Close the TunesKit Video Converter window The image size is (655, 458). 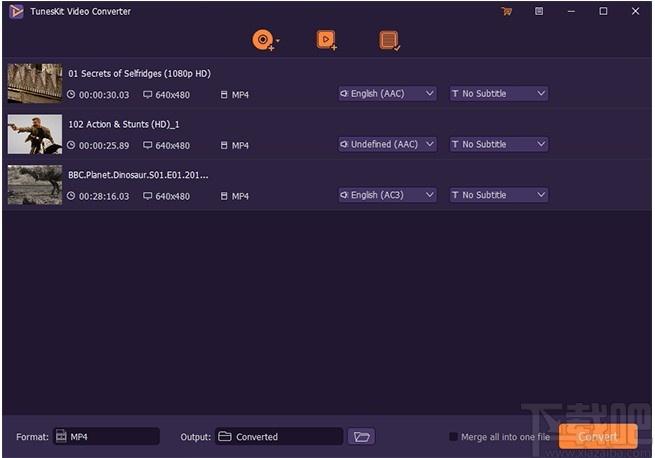click(x=635, y=11)
